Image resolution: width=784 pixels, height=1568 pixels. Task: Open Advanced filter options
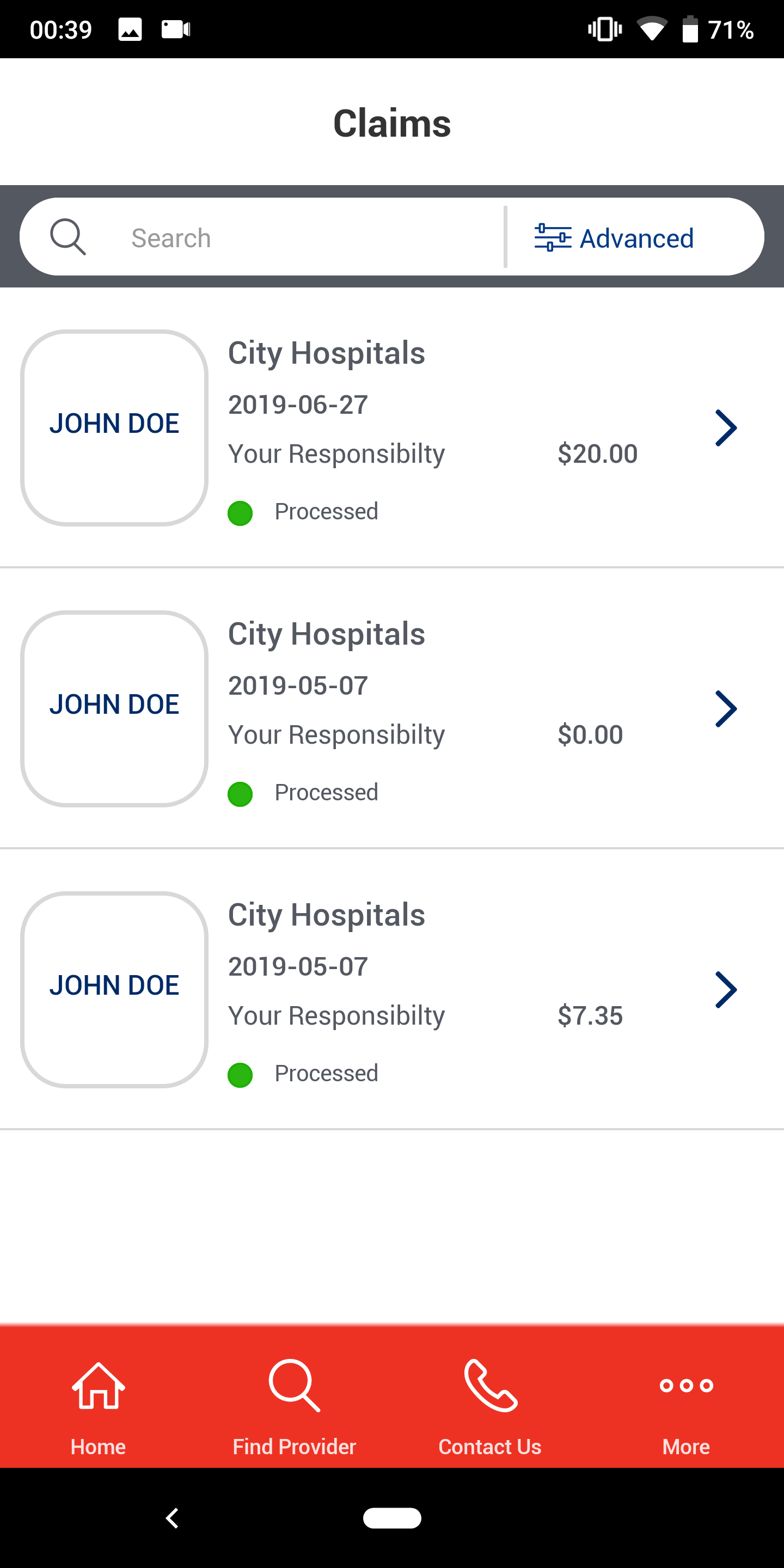[635, 238]
